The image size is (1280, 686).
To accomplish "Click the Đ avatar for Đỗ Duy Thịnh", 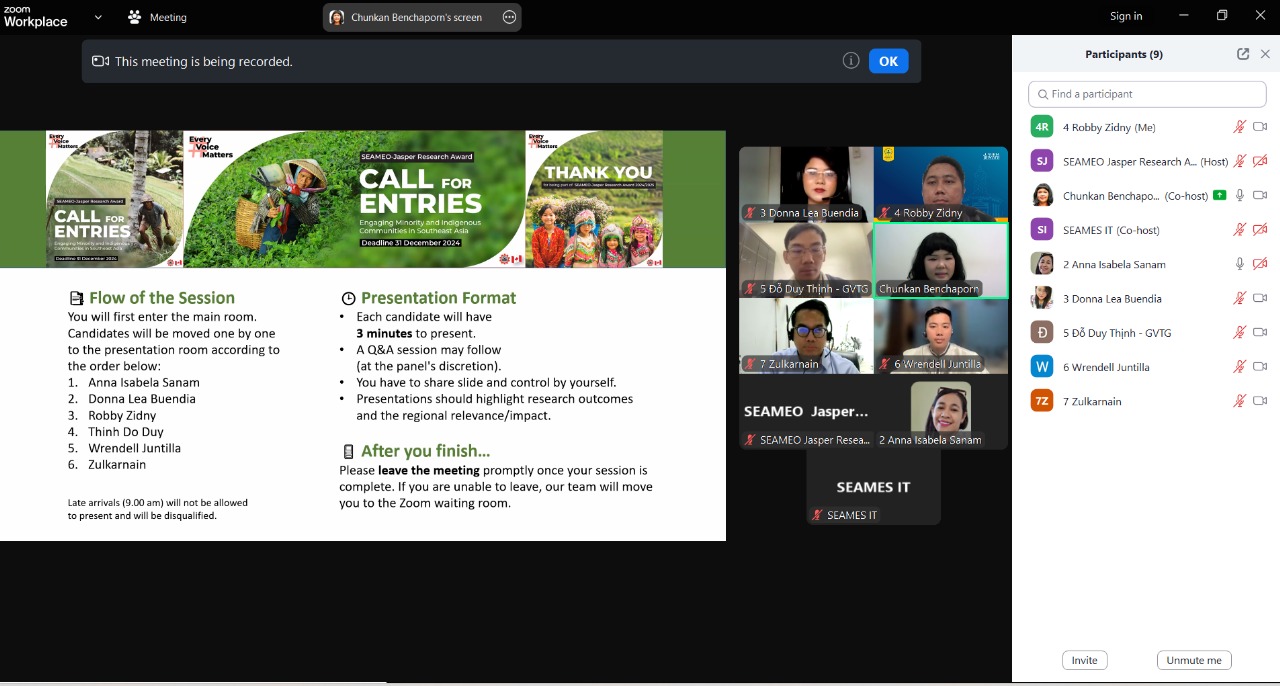I will (1042, 332).
